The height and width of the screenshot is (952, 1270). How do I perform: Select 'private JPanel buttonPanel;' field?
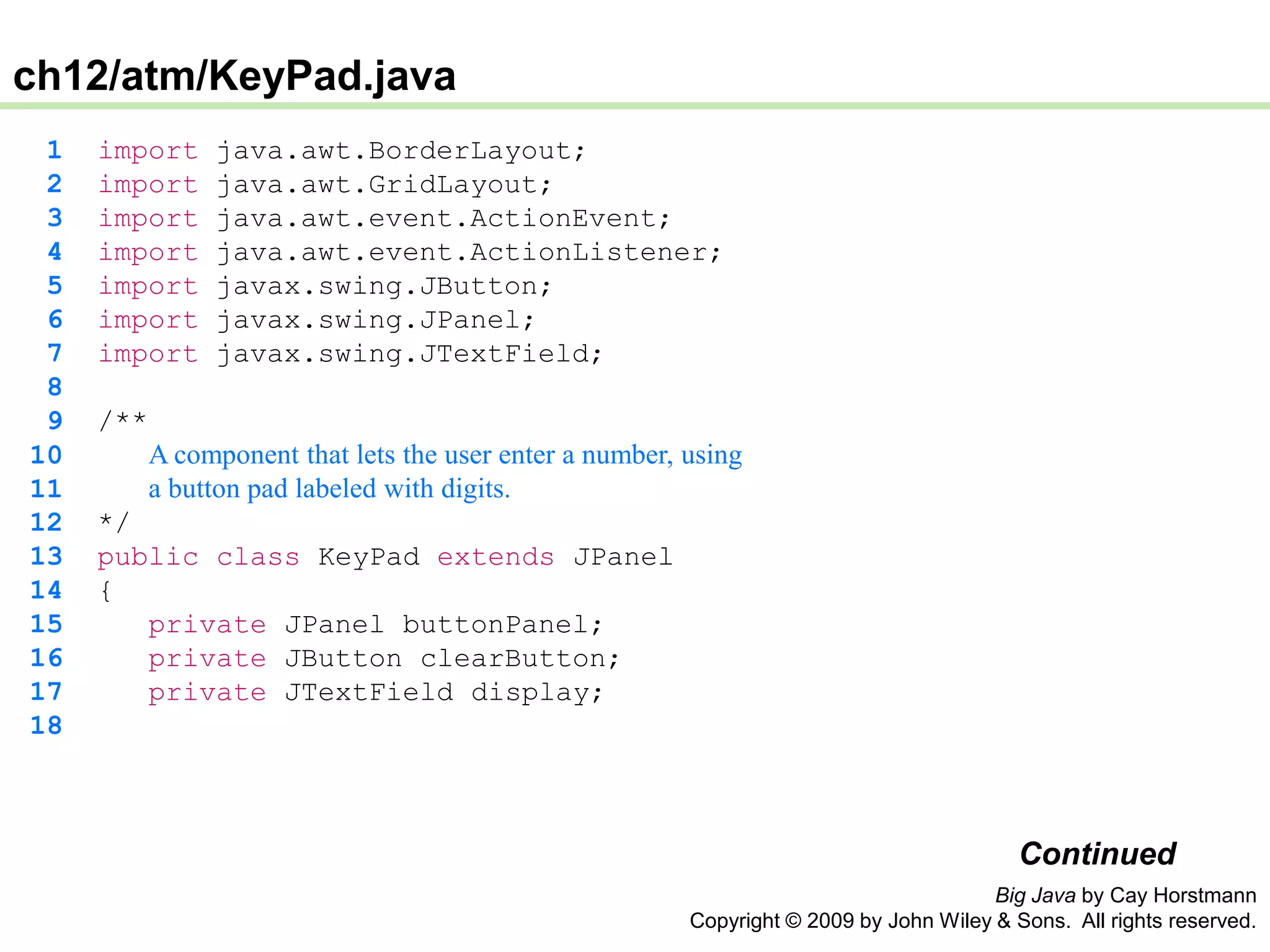(x=375, y=625)
